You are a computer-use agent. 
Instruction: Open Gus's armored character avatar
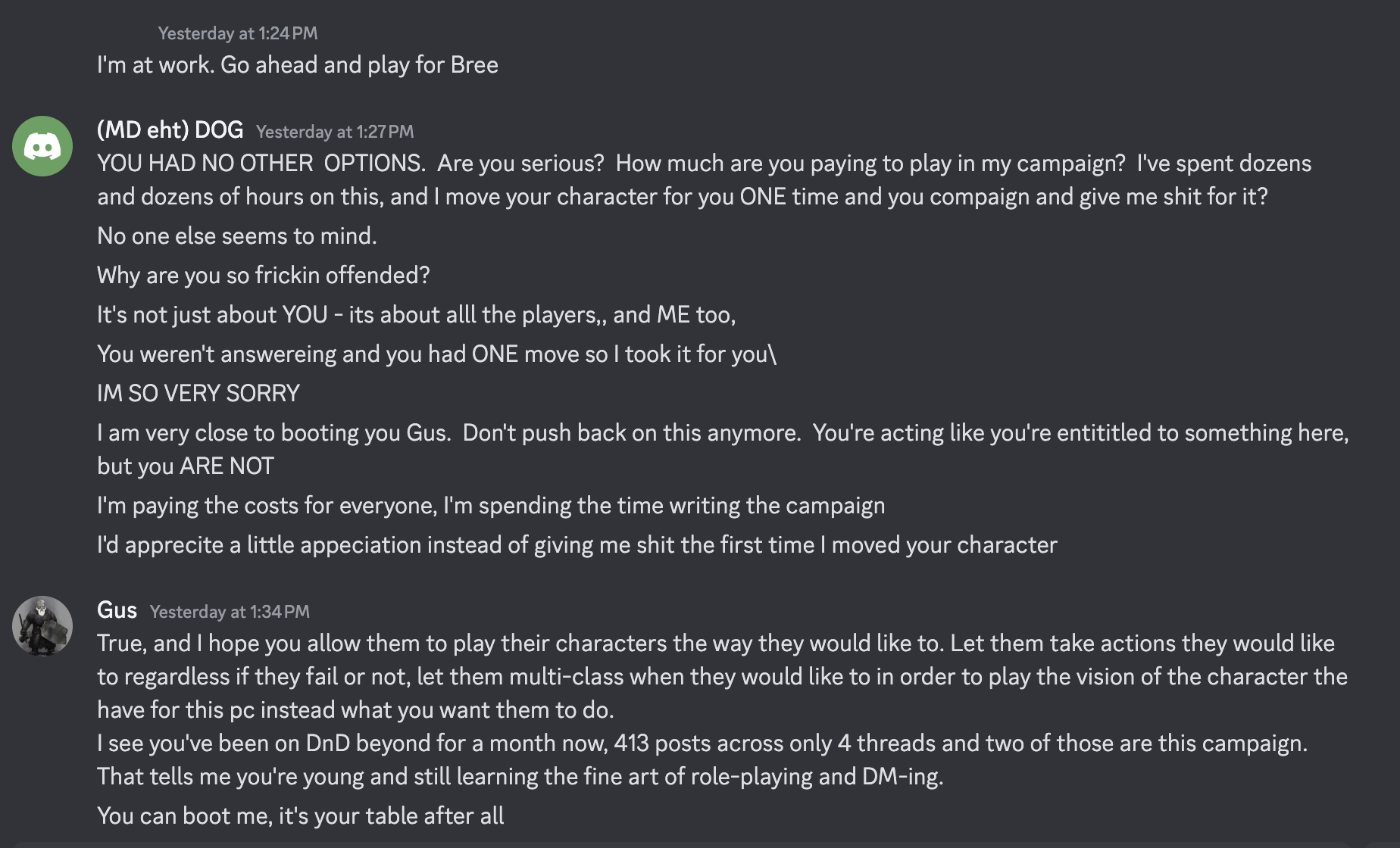(42, 626)
